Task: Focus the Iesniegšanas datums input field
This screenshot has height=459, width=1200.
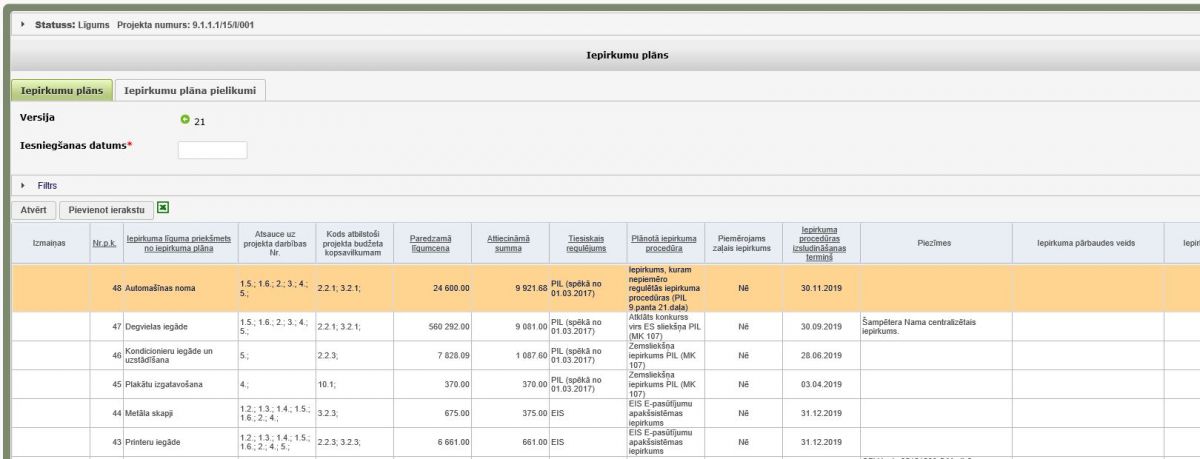Action: 212,150
